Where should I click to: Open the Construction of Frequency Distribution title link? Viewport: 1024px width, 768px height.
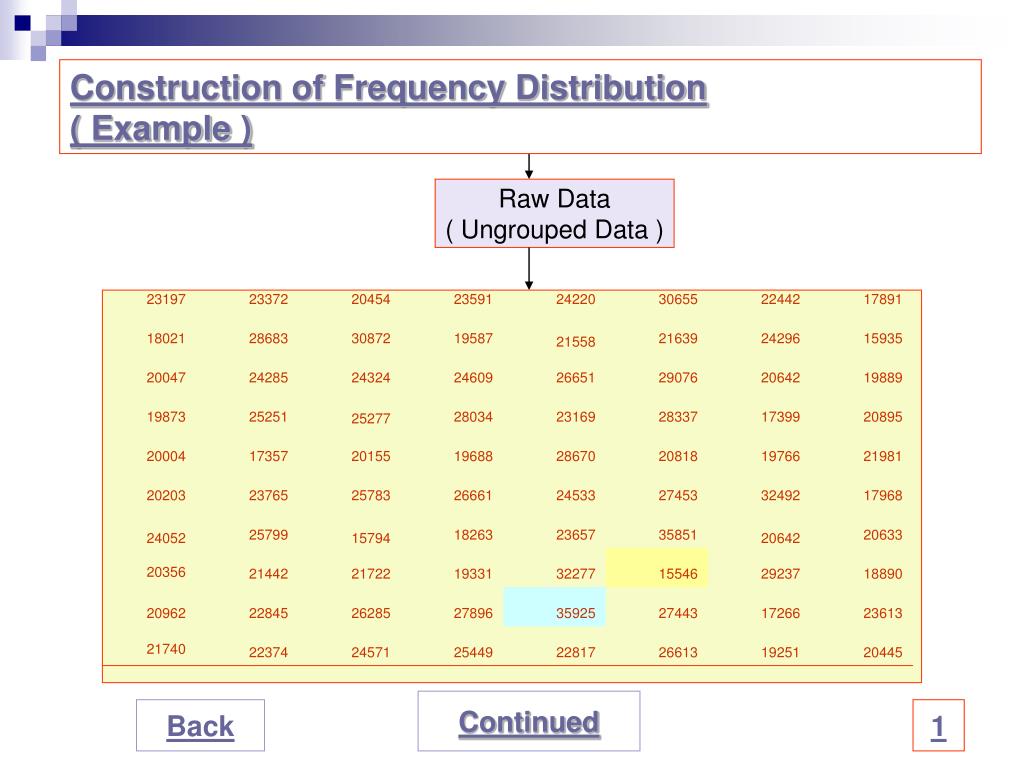click(389, 108)
